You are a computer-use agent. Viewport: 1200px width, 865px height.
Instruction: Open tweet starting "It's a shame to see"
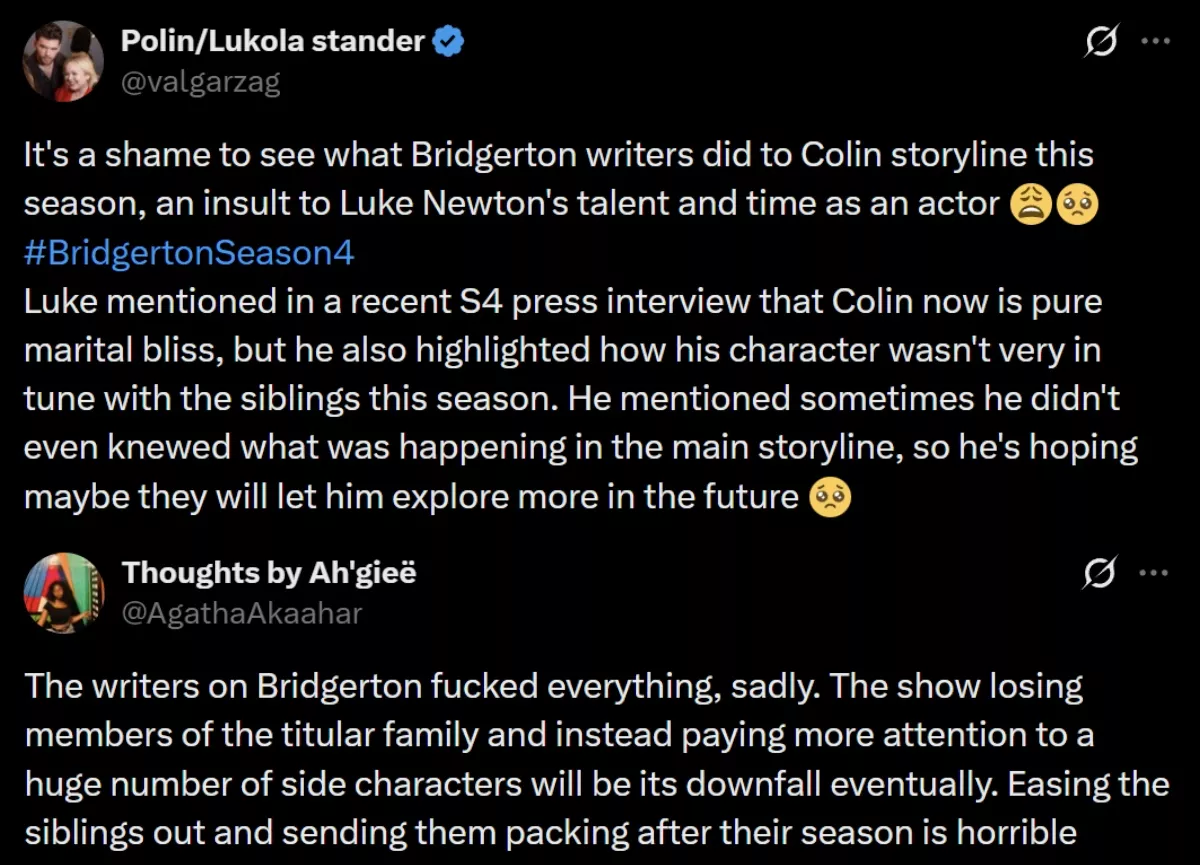click(x=560, y=157)
